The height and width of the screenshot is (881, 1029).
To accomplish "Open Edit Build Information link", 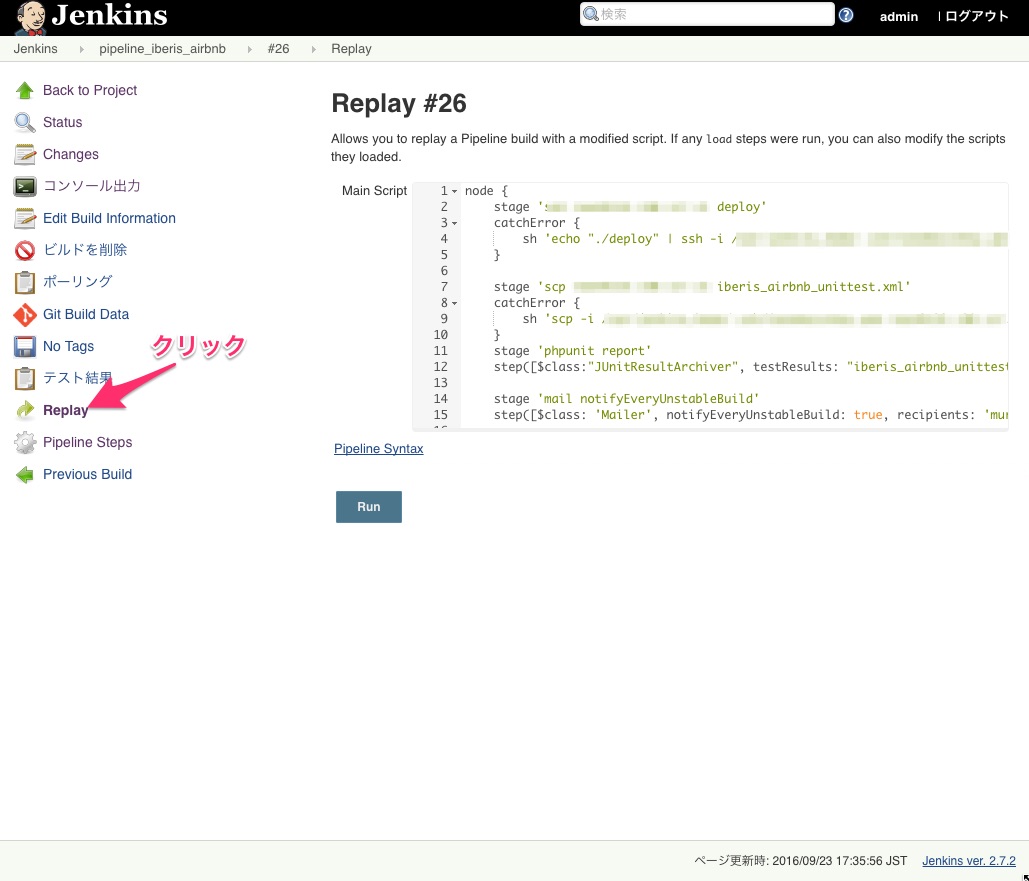I will (x=110, y=218).
